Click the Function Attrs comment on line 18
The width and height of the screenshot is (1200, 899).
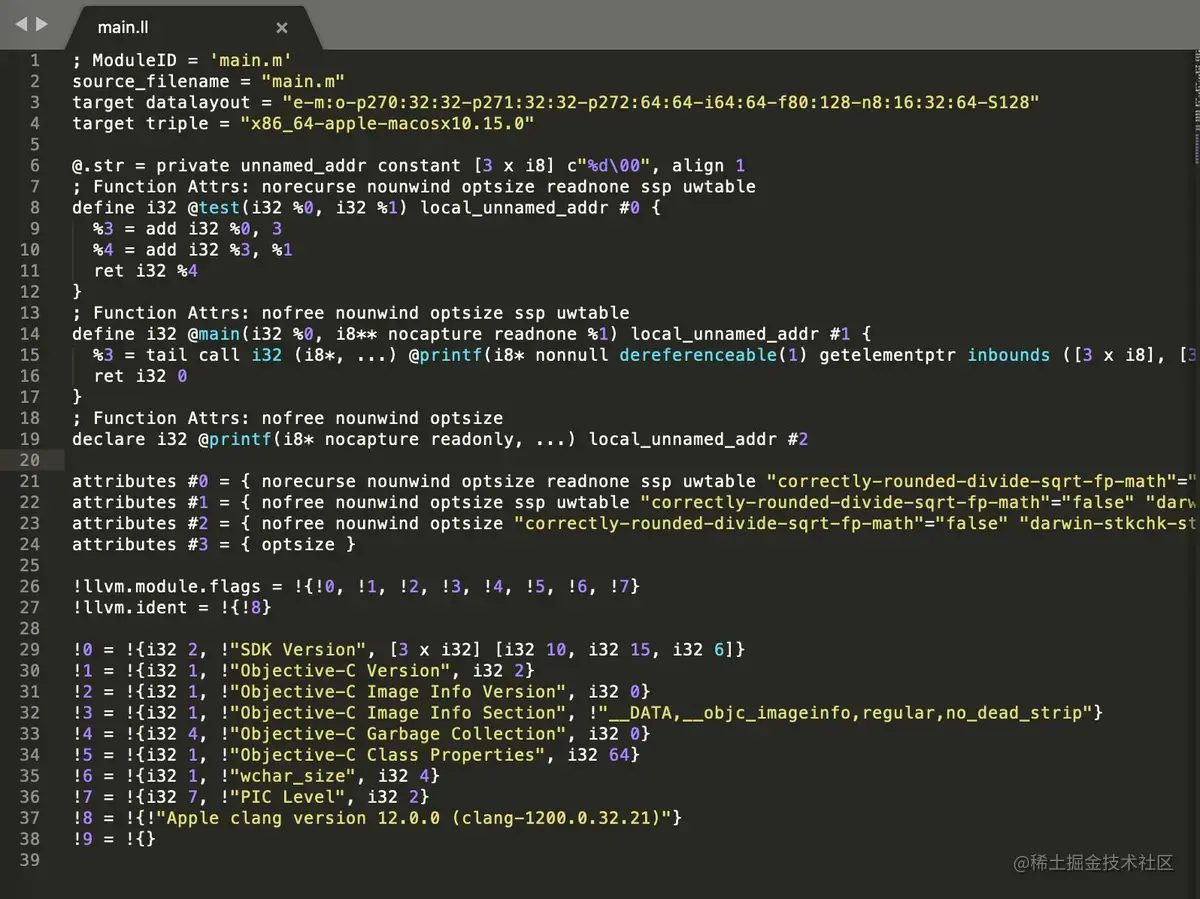[287, 418]
